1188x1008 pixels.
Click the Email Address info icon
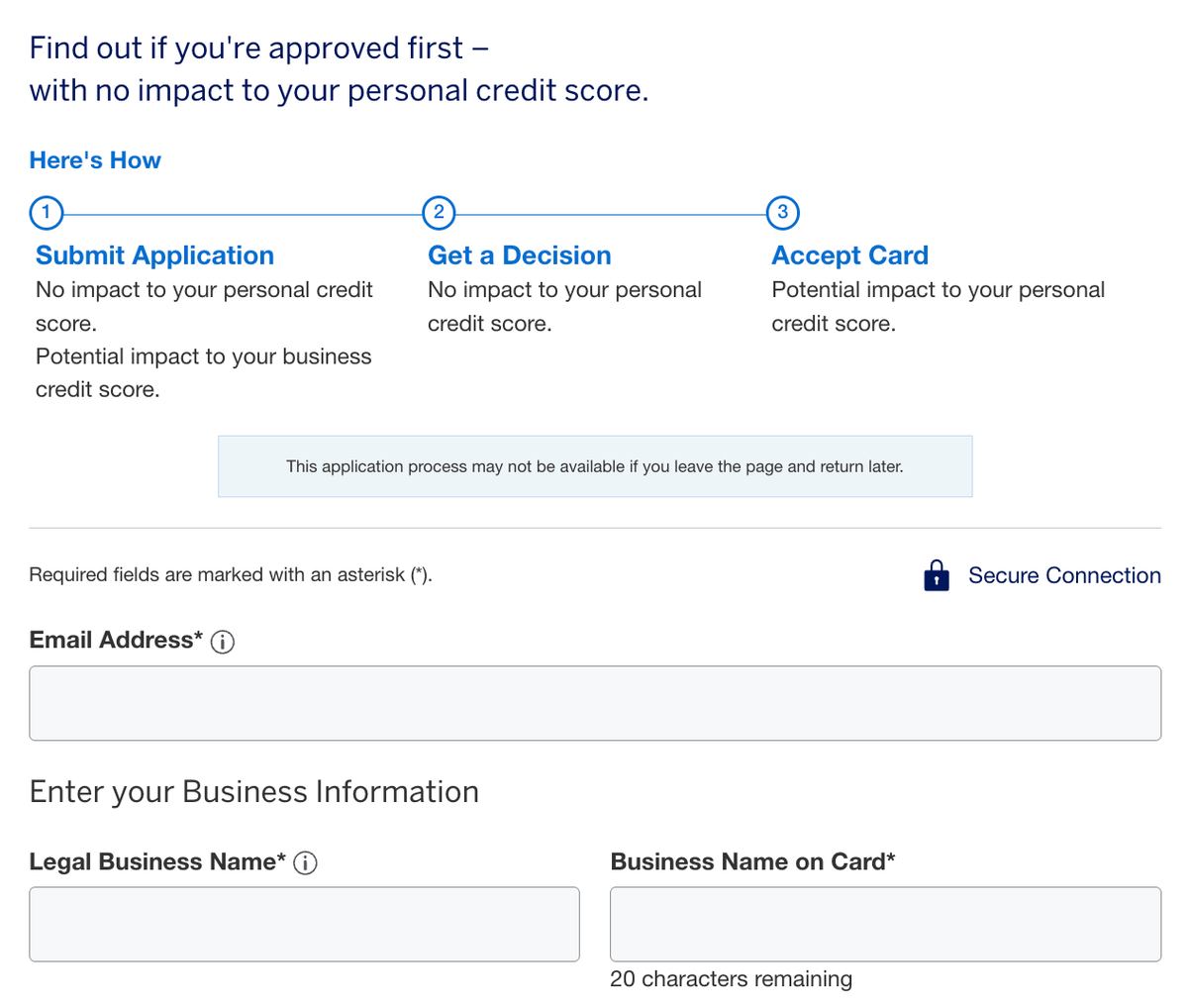[224, 642]
